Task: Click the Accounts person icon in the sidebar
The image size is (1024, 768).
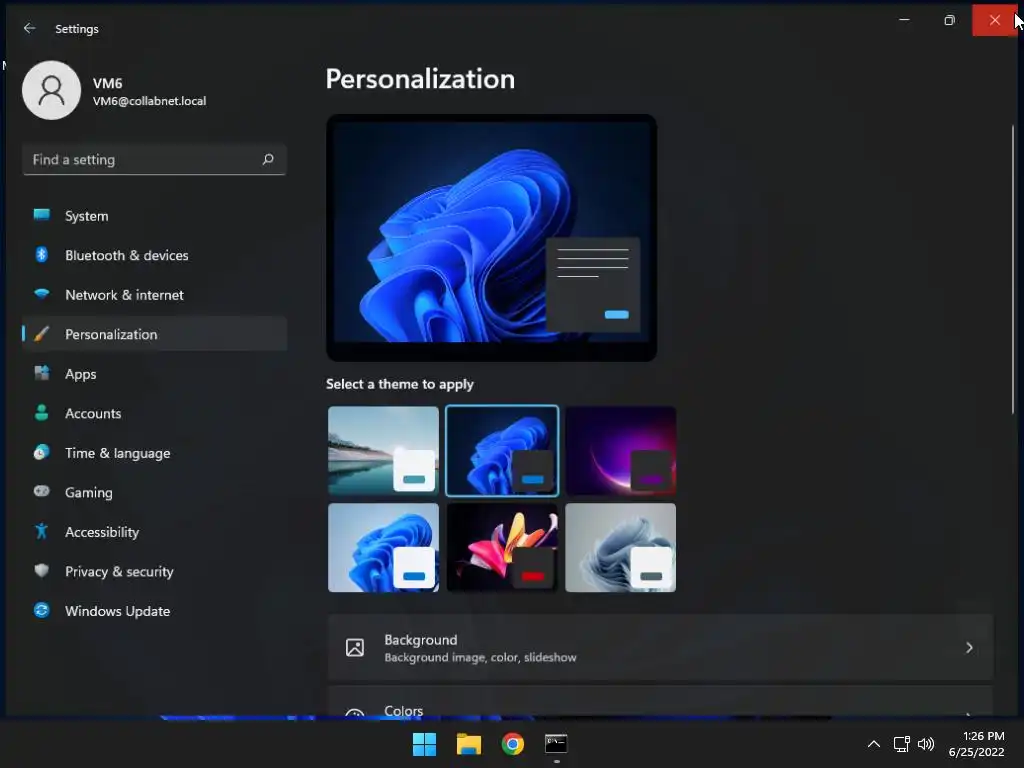Action: click(x=42, y=413)
